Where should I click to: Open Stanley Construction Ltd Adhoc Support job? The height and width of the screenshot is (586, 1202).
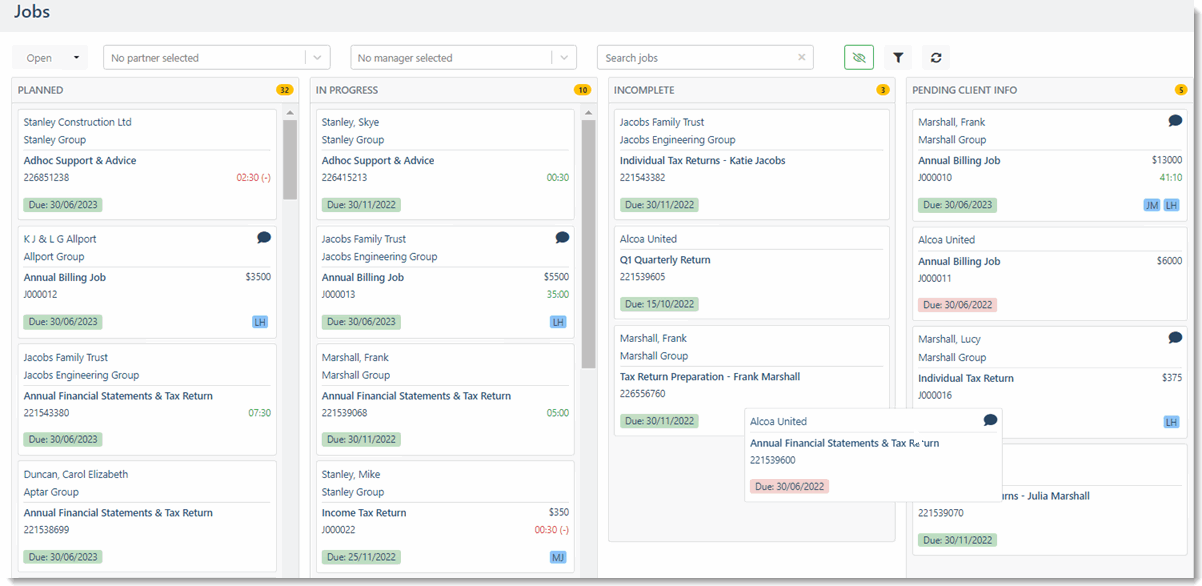pos(80,161)
